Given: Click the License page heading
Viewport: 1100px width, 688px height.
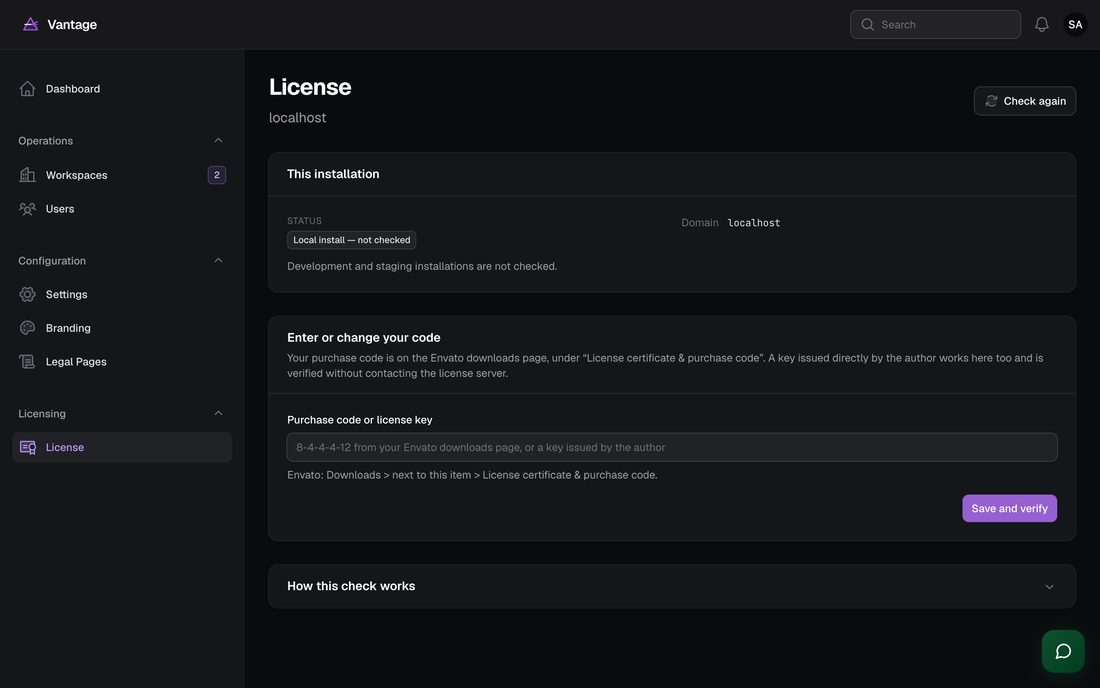Looking at the screenshot, I should (x=310, y=87).
